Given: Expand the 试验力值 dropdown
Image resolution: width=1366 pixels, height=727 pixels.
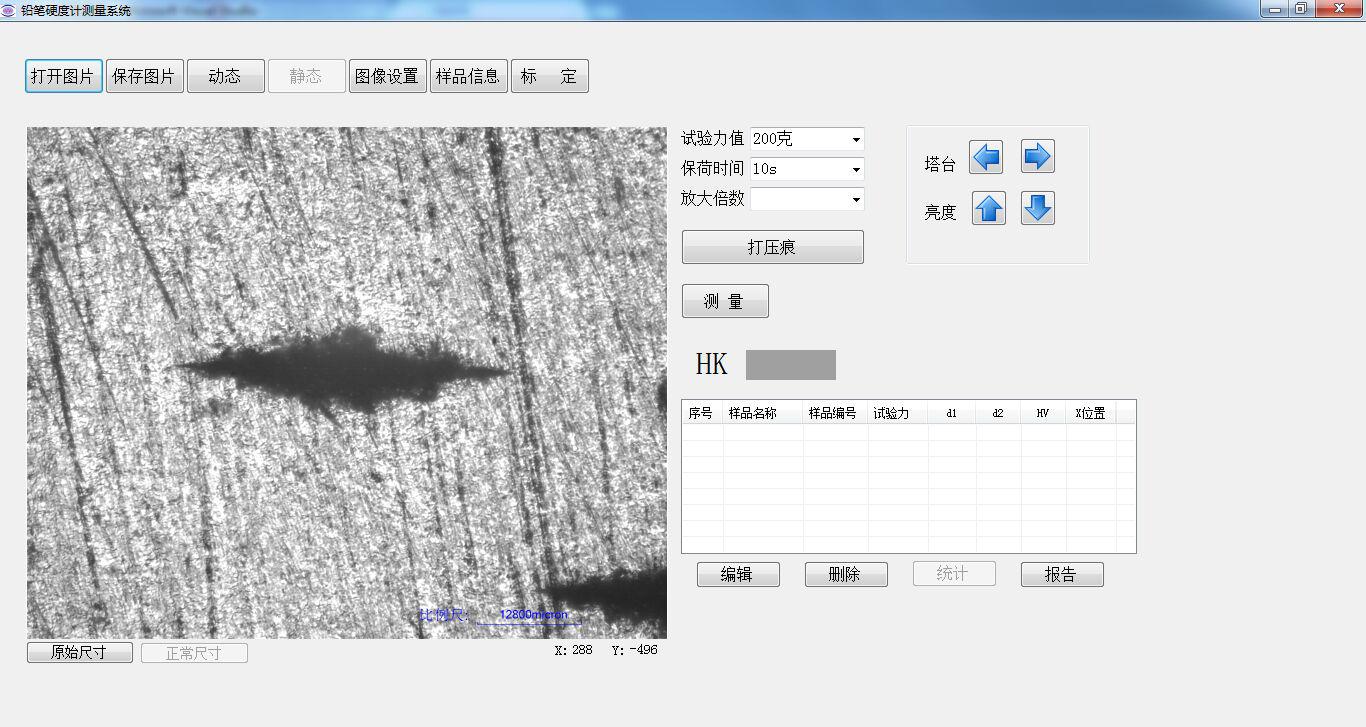Looking at the screenshot, I should click(856, 140).
